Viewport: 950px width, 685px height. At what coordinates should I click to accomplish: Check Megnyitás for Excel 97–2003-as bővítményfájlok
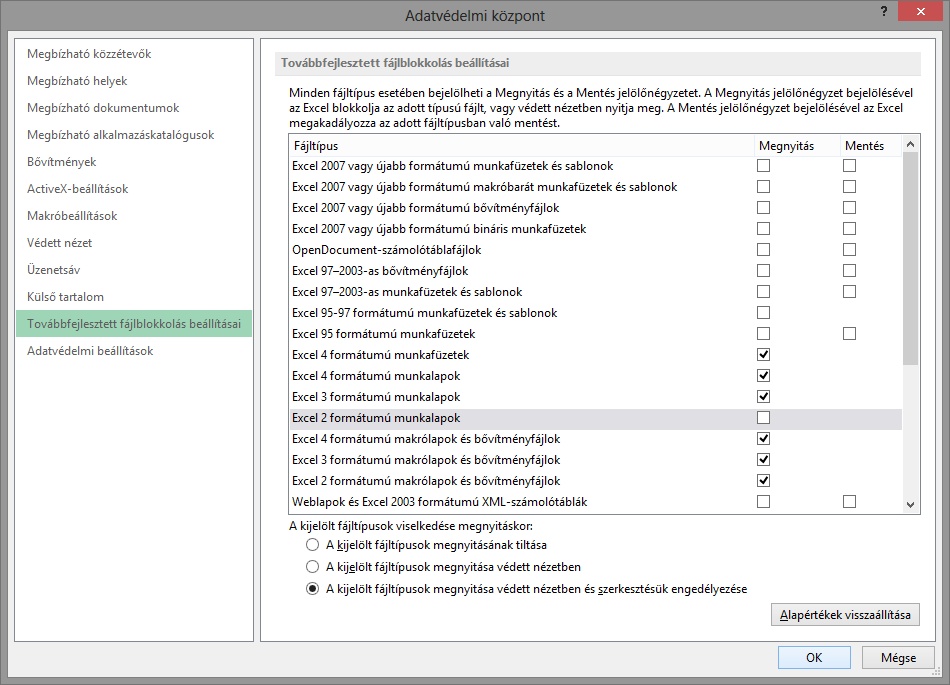[763, 271]
